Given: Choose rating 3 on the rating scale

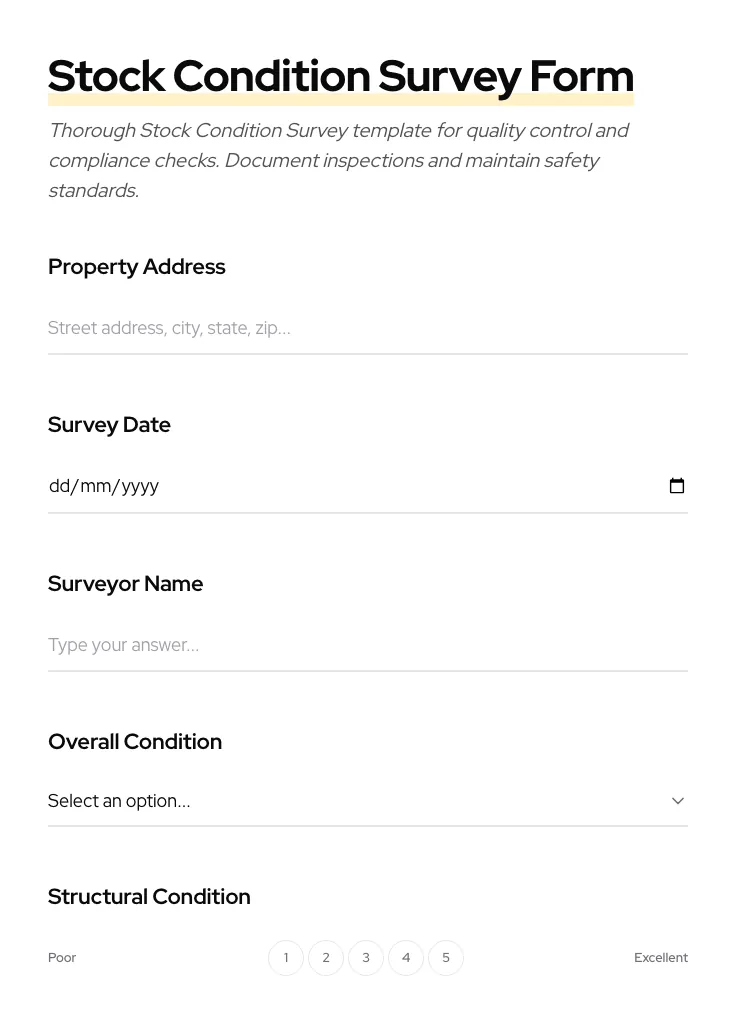Looking at the screenshot, I should click(366, 957).
